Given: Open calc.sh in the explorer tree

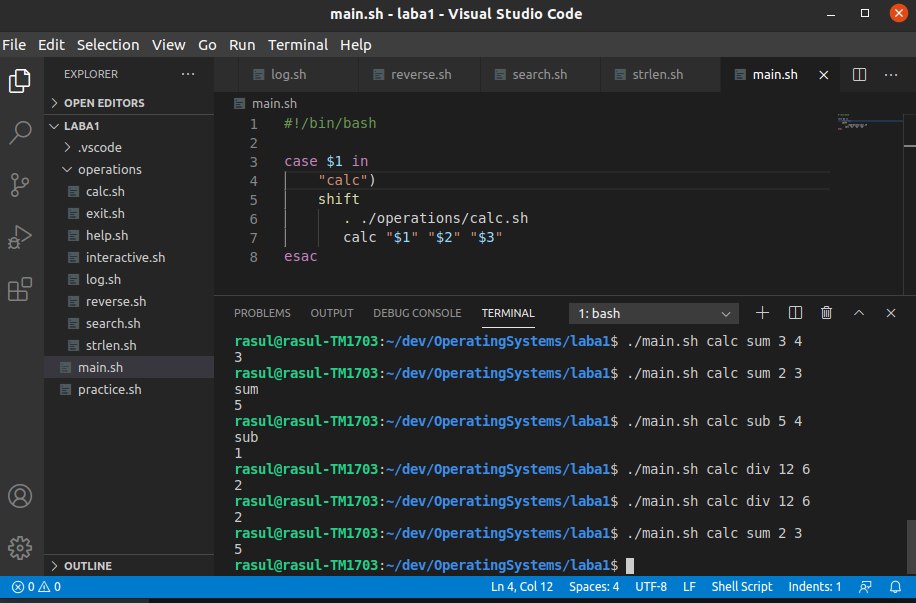Looking at the screenshot, I should (129, 192).
